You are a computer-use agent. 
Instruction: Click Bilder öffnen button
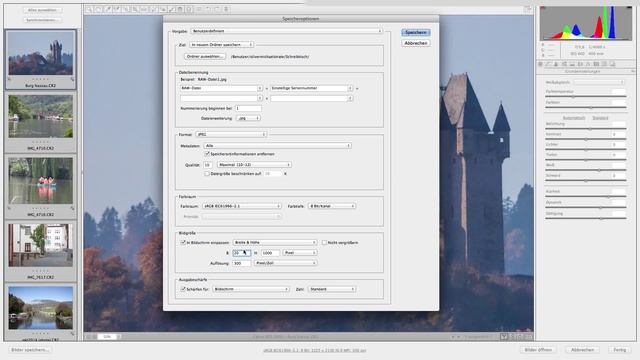click(x=538, y=350)
